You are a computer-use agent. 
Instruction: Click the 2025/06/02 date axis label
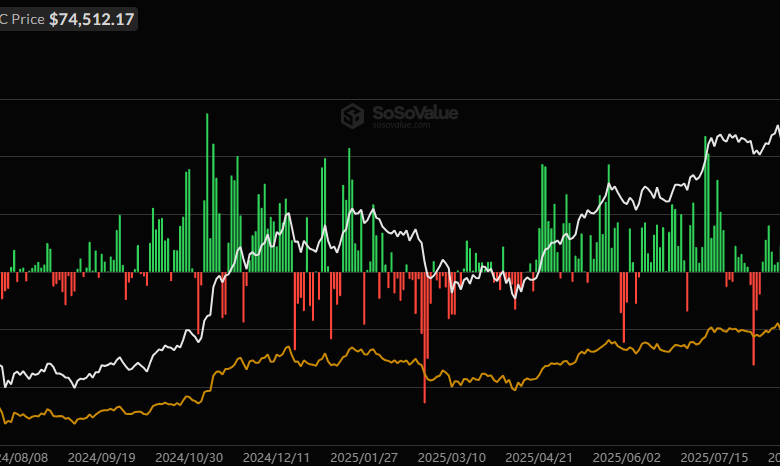623,457
